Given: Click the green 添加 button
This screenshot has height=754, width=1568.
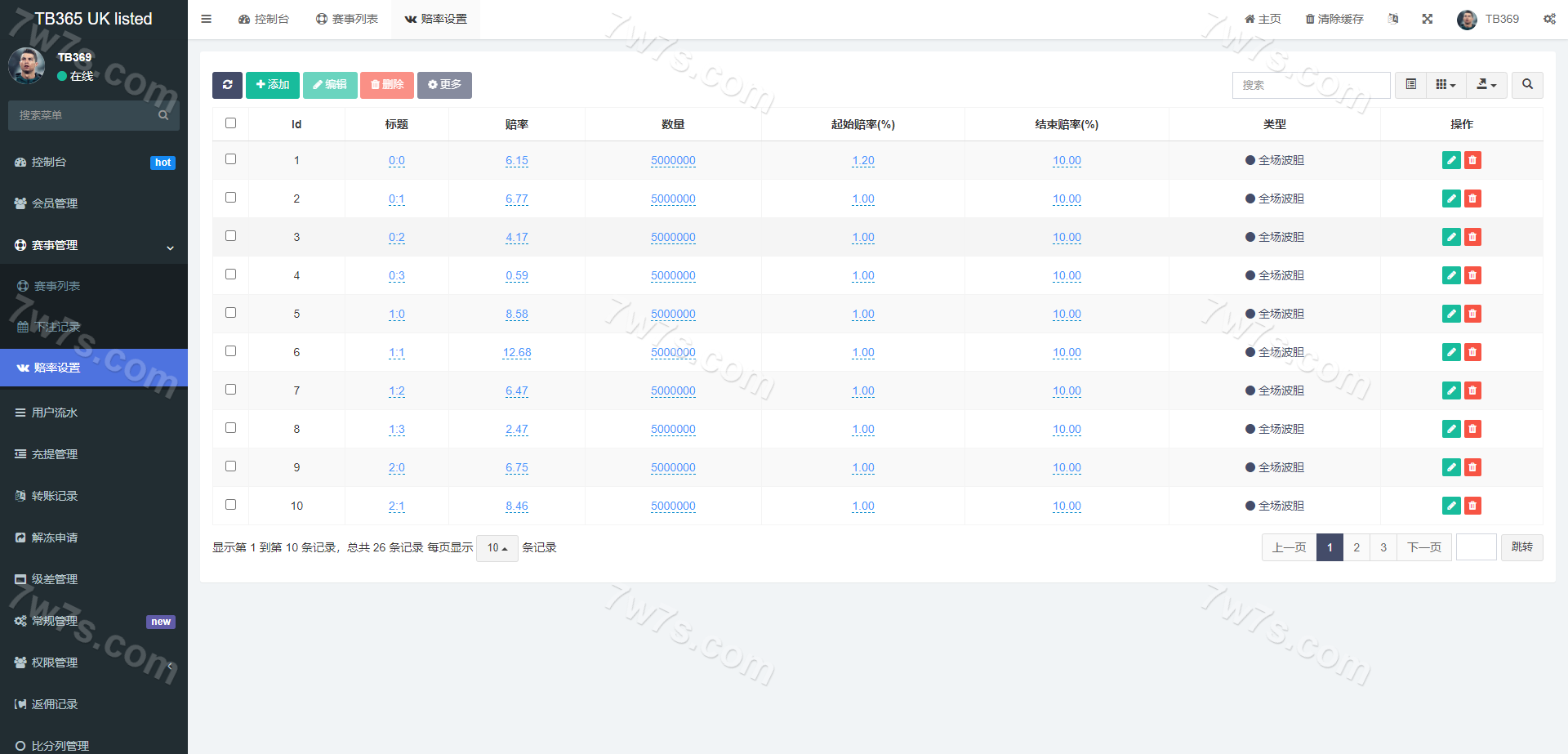Looking at the screenshot, I should pos(272,85).
